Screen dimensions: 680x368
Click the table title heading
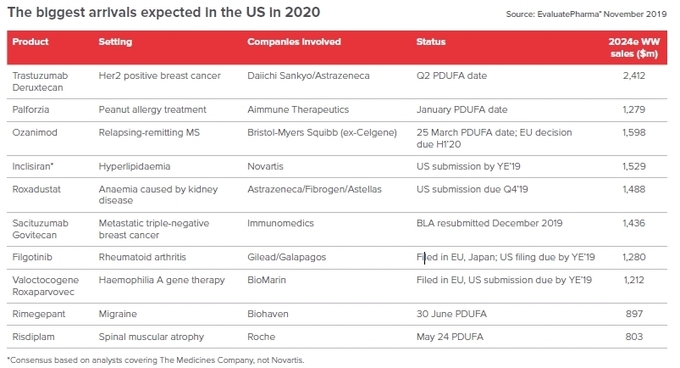(164, 12)
